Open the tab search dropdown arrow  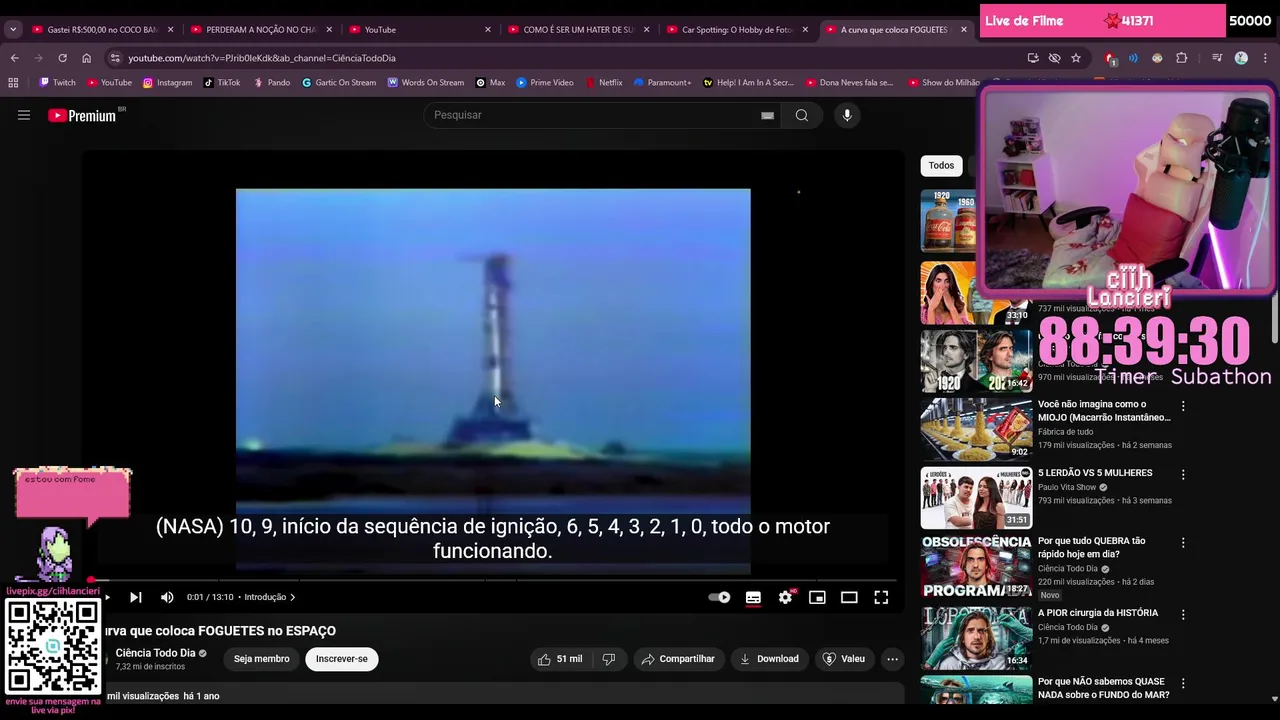(x=13, y=30)
